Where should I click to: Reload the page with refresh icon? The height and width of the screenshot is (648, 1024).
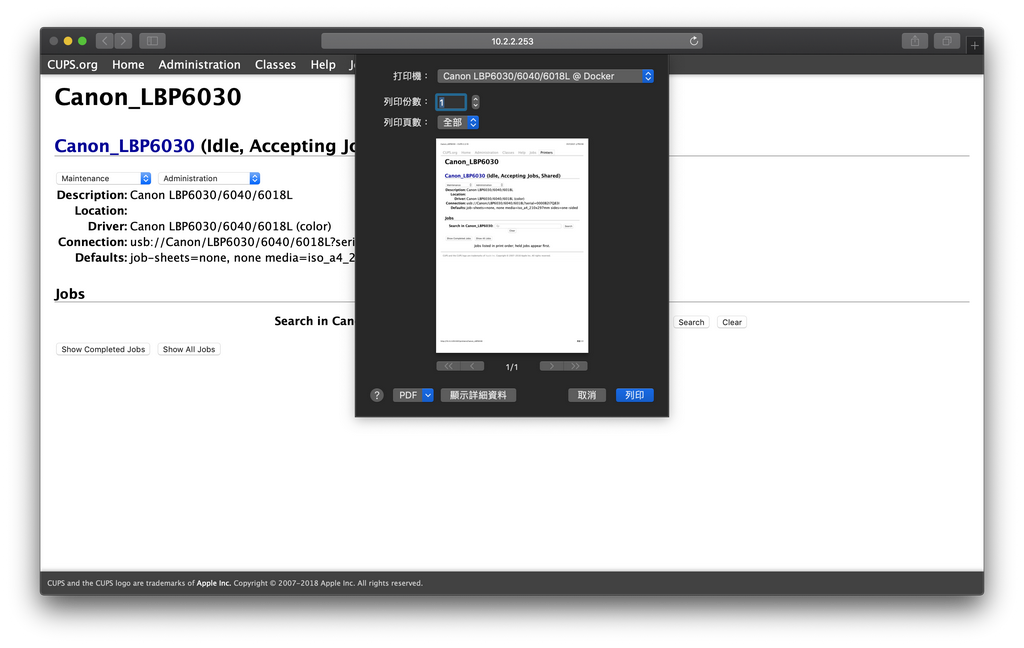pos(694,41)
